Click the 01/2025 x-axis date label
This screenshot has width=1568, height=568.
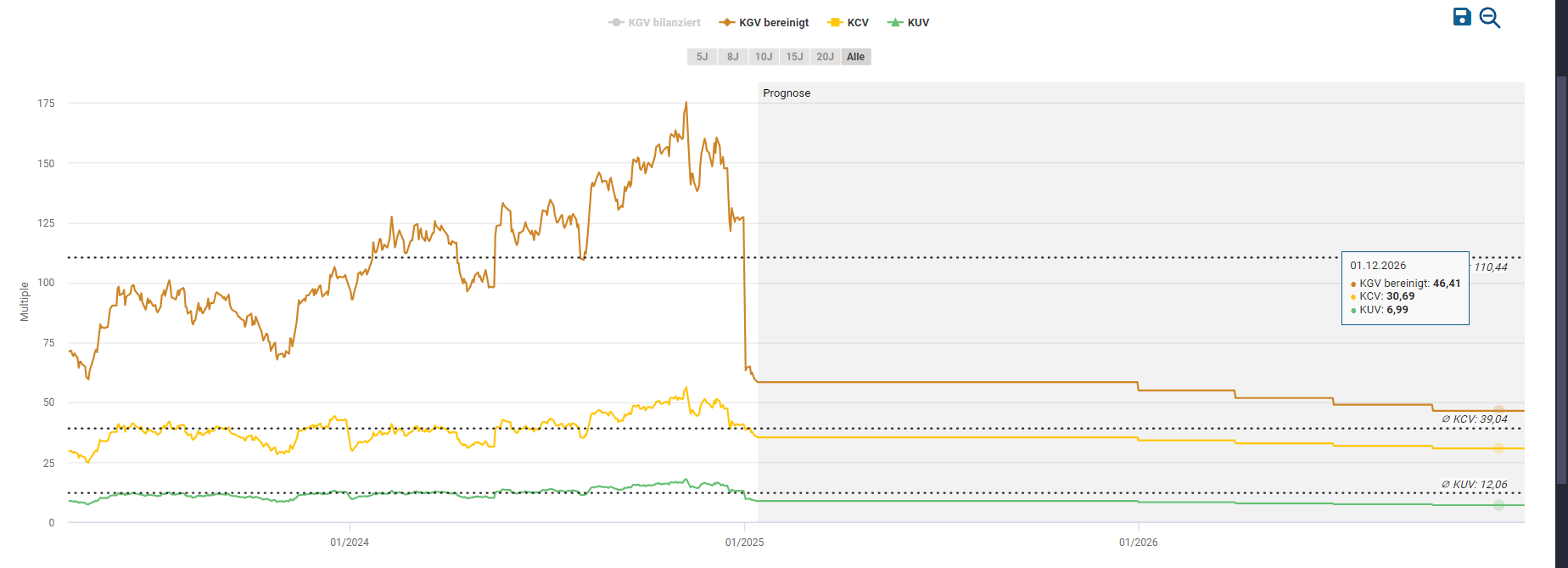point(744,543)
